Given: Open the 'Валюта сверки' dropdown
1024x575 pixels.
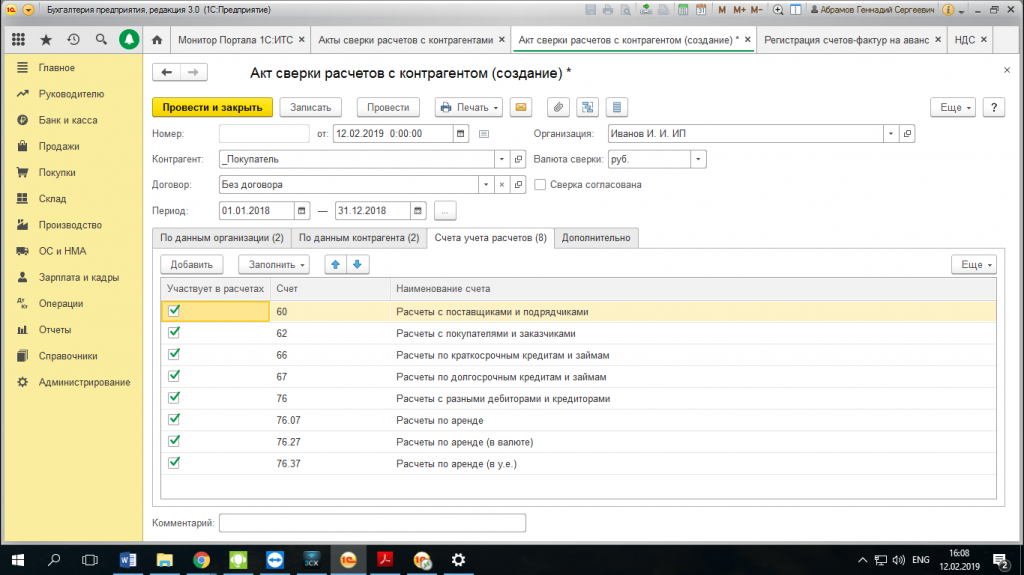Looking at the screenshot, I should tap(698, 159).
